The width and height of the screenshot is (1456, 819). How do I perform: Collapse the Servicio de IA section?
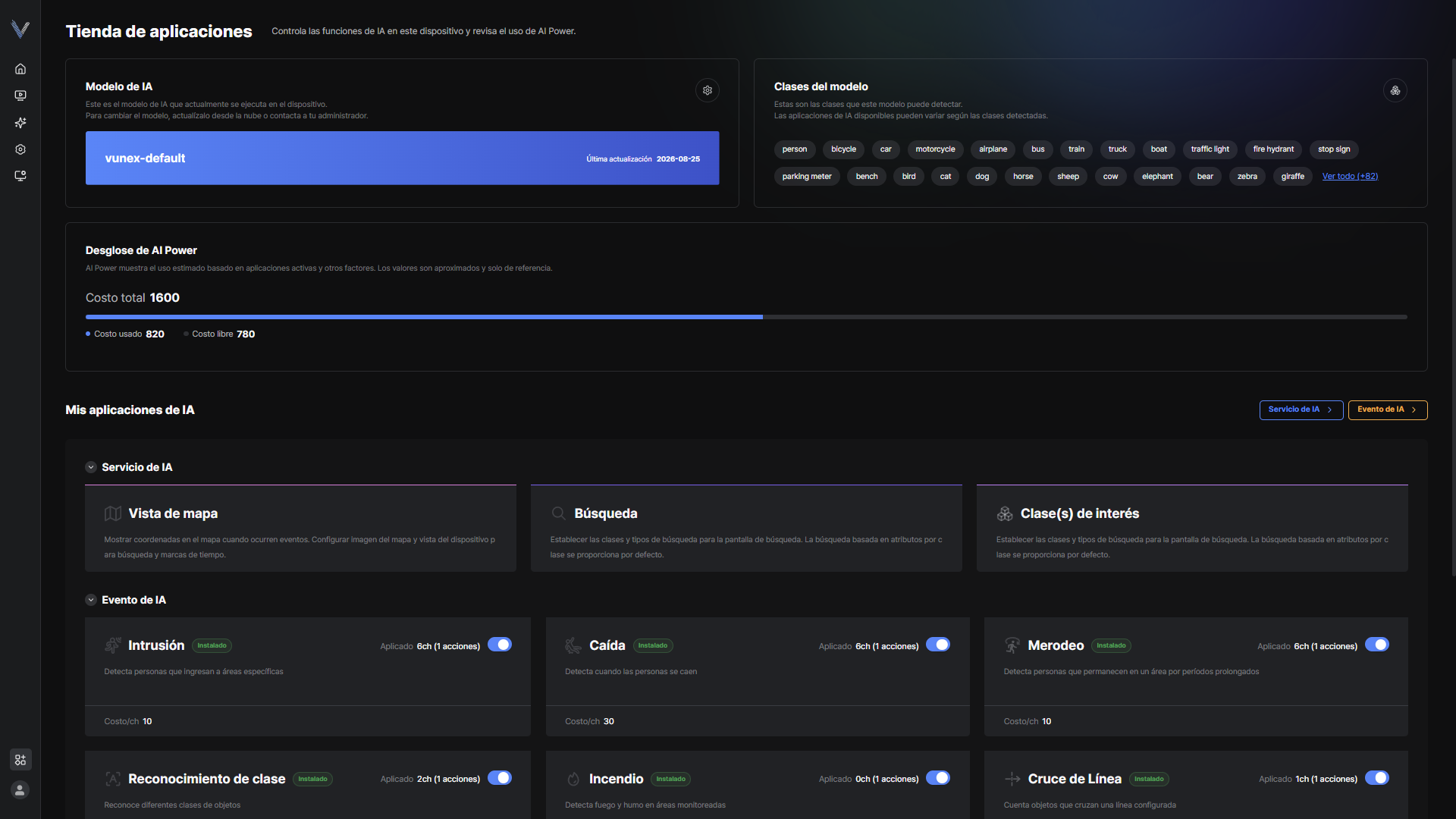tap(91, 467)
